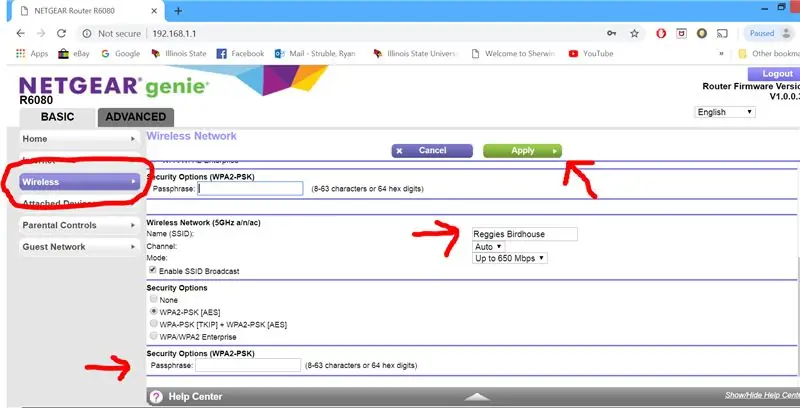Open the Mode Up to 650 Mbps dropdown

point(510,259)
